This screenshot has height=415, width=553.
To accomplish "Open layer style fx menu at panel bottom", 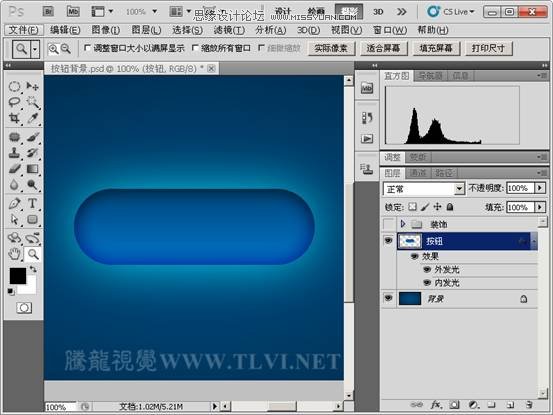I will tap(436, 405).
